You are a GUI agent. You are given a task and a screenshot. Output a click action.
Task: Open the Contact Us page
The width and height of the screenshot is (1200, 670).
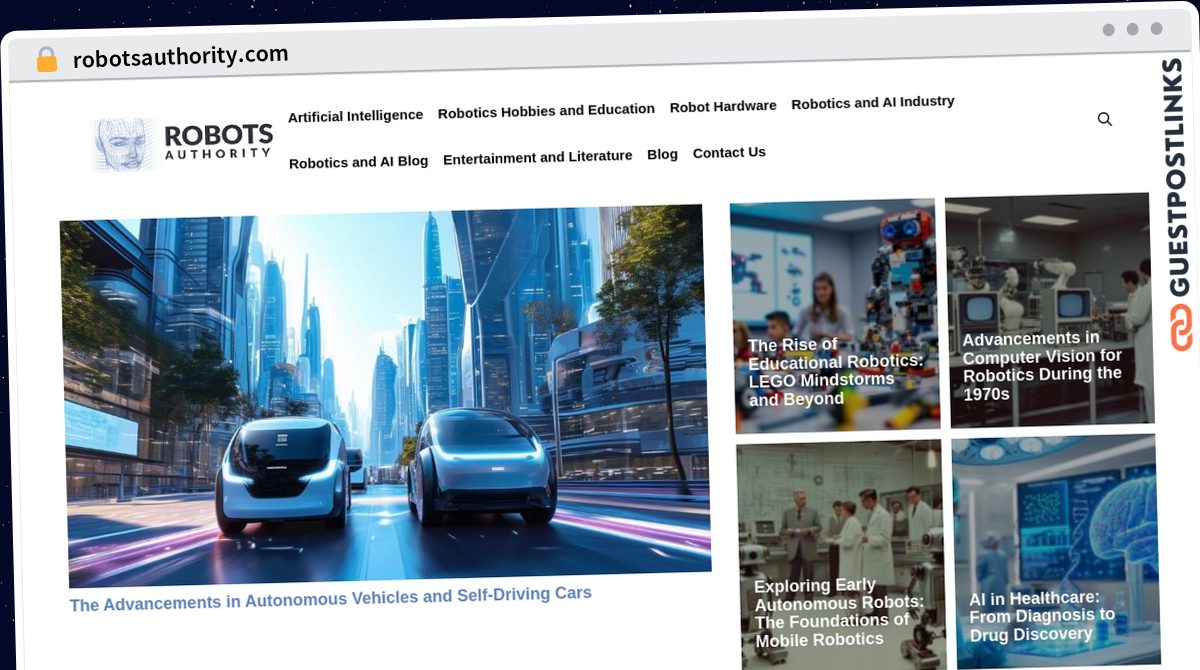(729, 152)
